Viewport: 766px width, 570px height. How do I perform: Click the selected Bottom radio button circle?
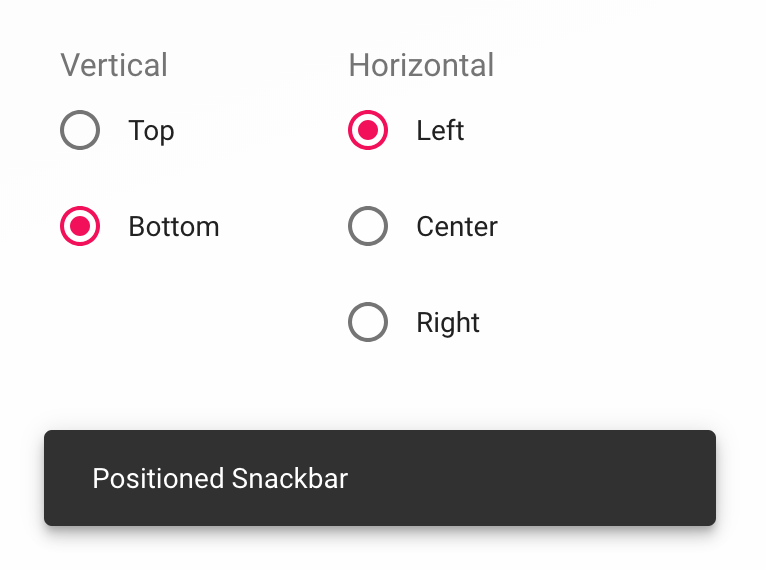tap(80, 226)
